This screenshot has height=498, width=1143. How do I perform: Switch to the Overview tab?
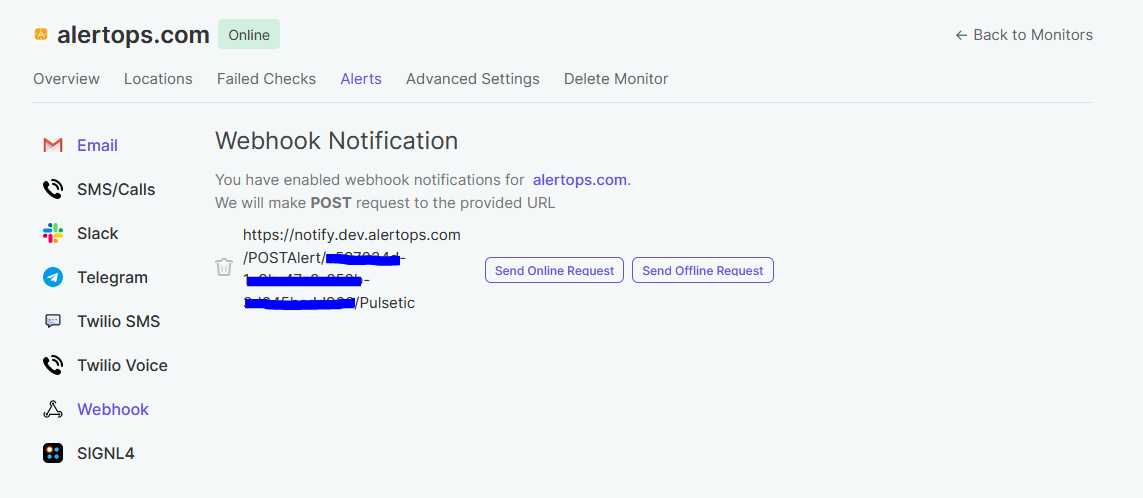pyautogui.click(x=66, y=79)
